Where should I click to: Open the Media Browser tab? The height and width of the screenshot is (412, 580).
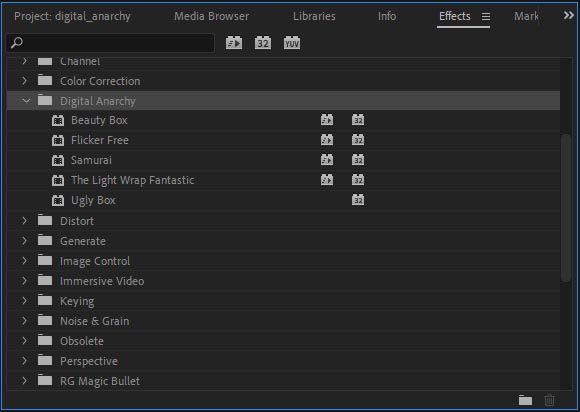coord(212,16)
